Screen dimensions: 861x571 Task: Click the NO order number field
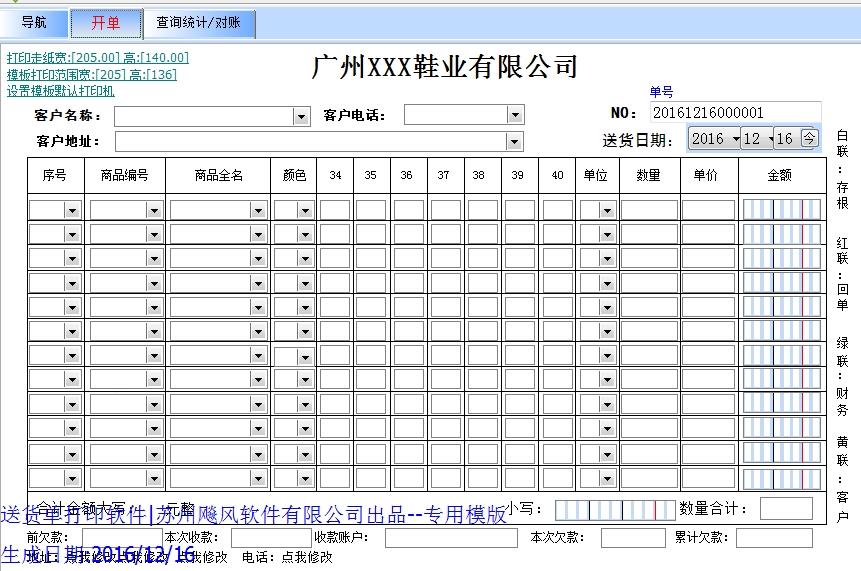tap(735, 113)
